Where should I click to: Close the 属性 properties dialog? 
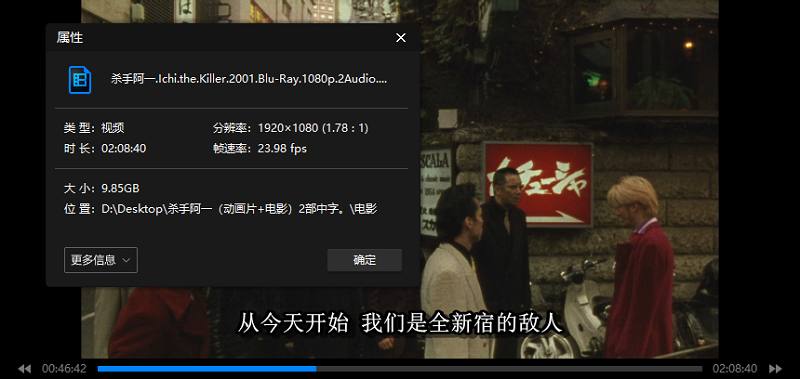[401, 38]
